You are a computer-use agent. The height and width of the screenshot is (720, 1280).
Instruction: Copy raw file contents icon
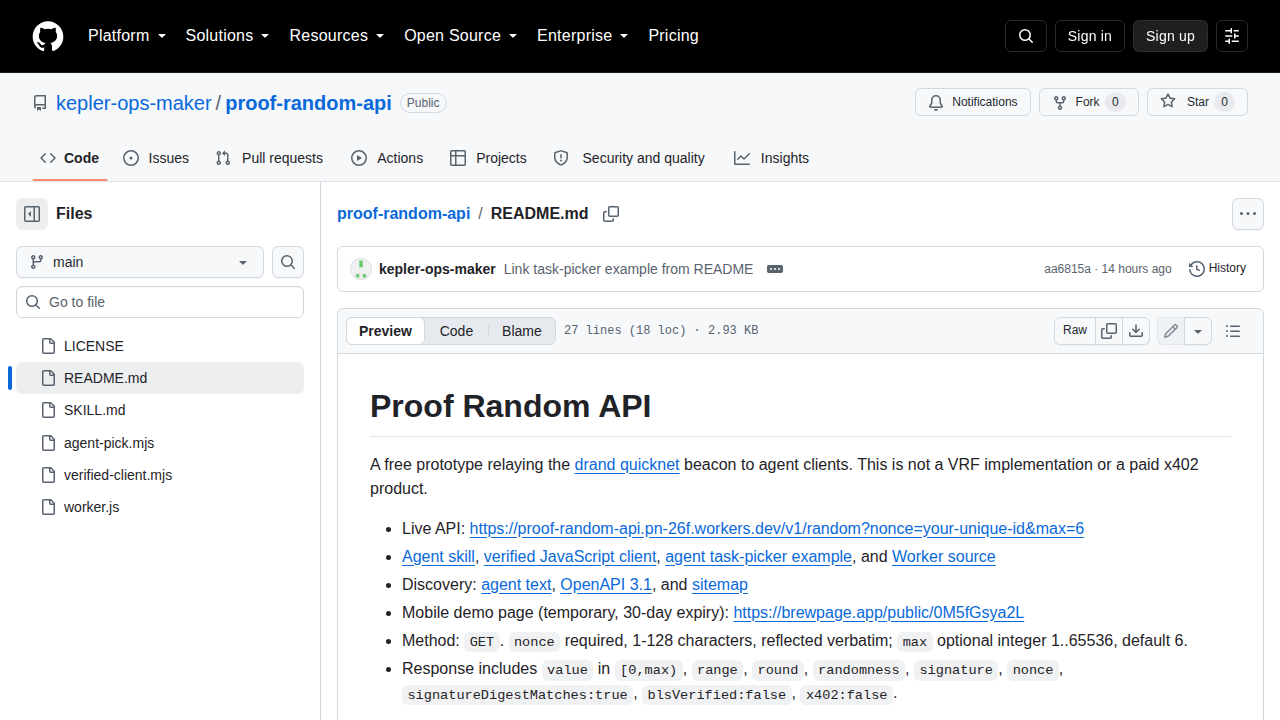(1109, 331)
